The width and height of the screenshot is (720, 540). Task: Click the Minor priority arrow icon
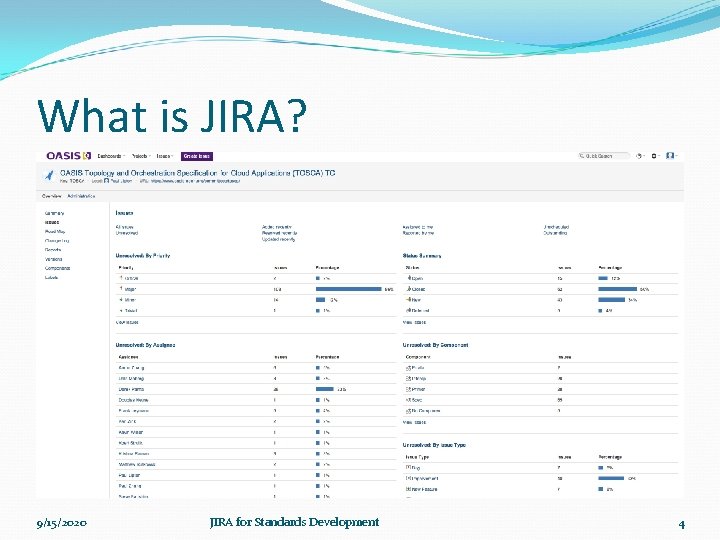(x=121, y=299)
